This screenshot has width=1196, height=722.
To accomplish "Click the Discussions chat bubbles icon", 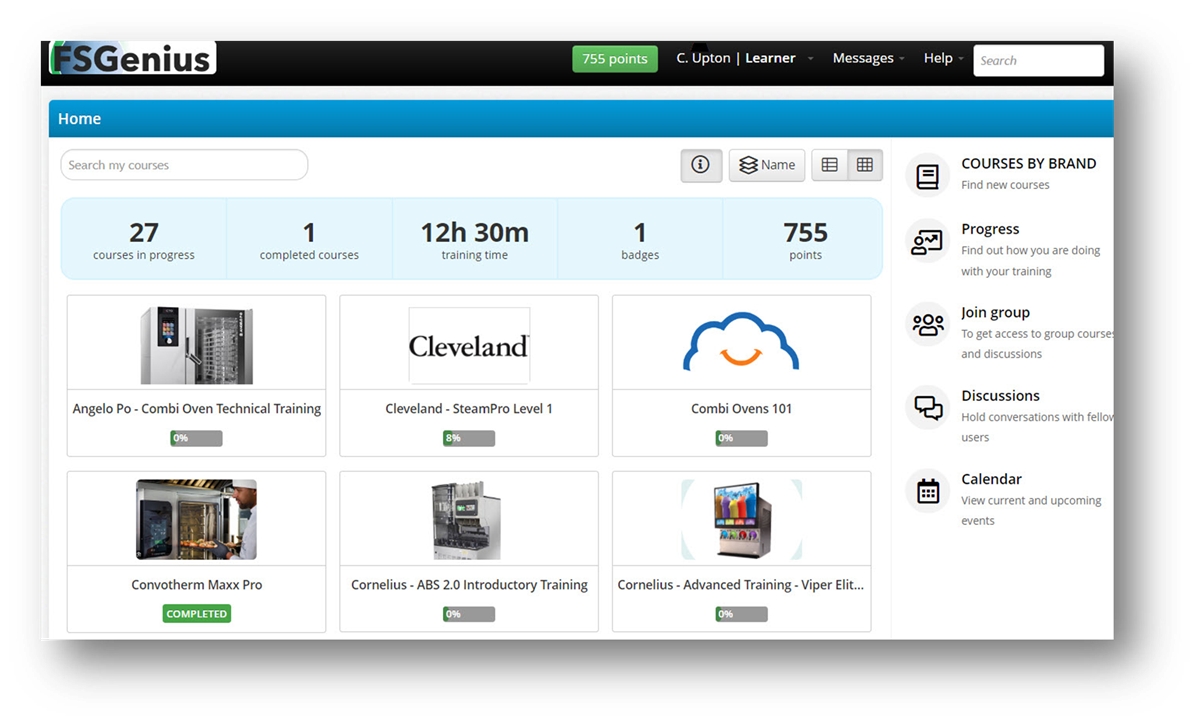I will pos(928,408).
